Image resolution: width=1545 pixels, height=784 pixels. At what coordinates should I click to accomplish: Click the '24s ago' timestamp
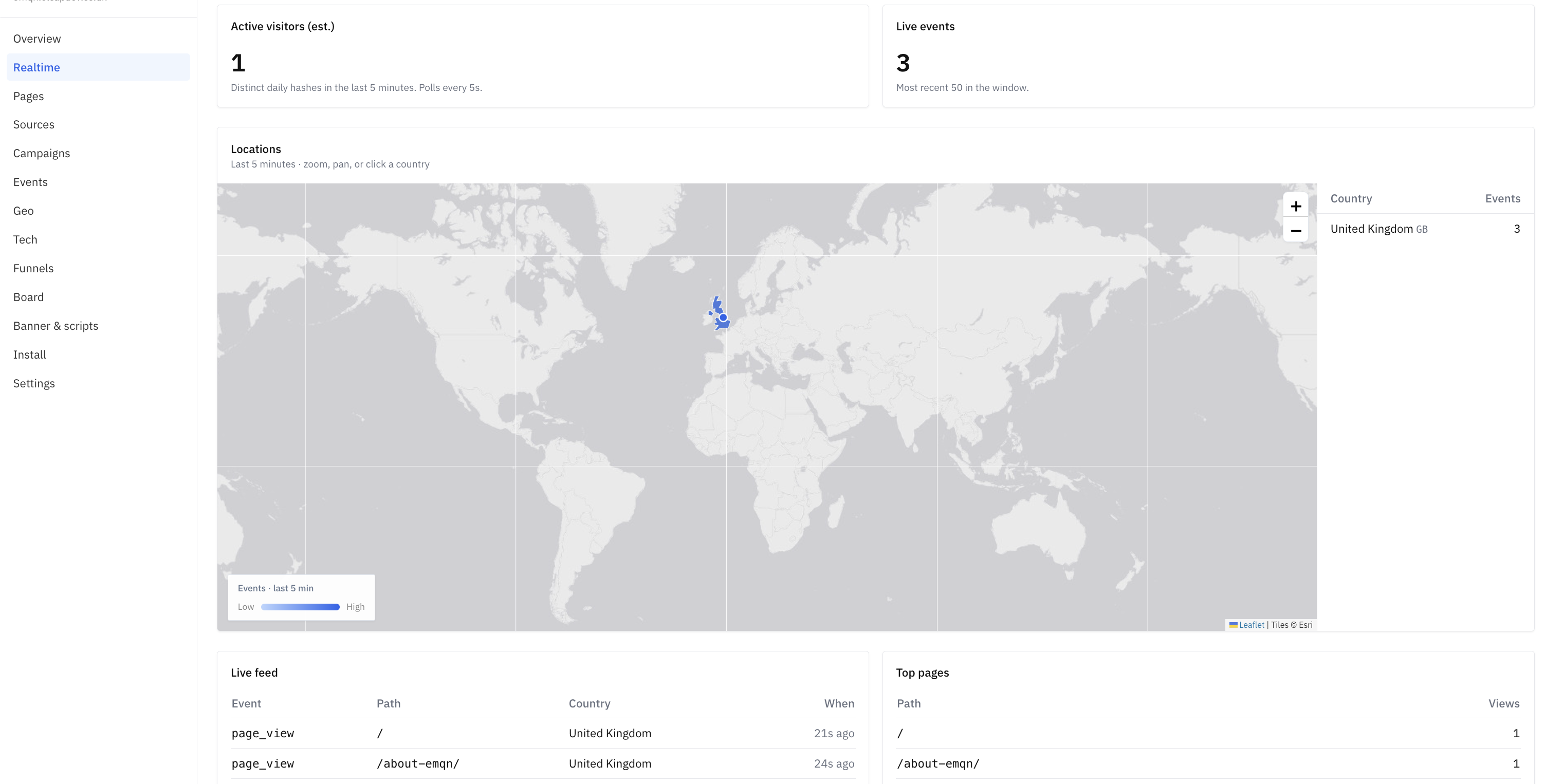pos(834,763)
